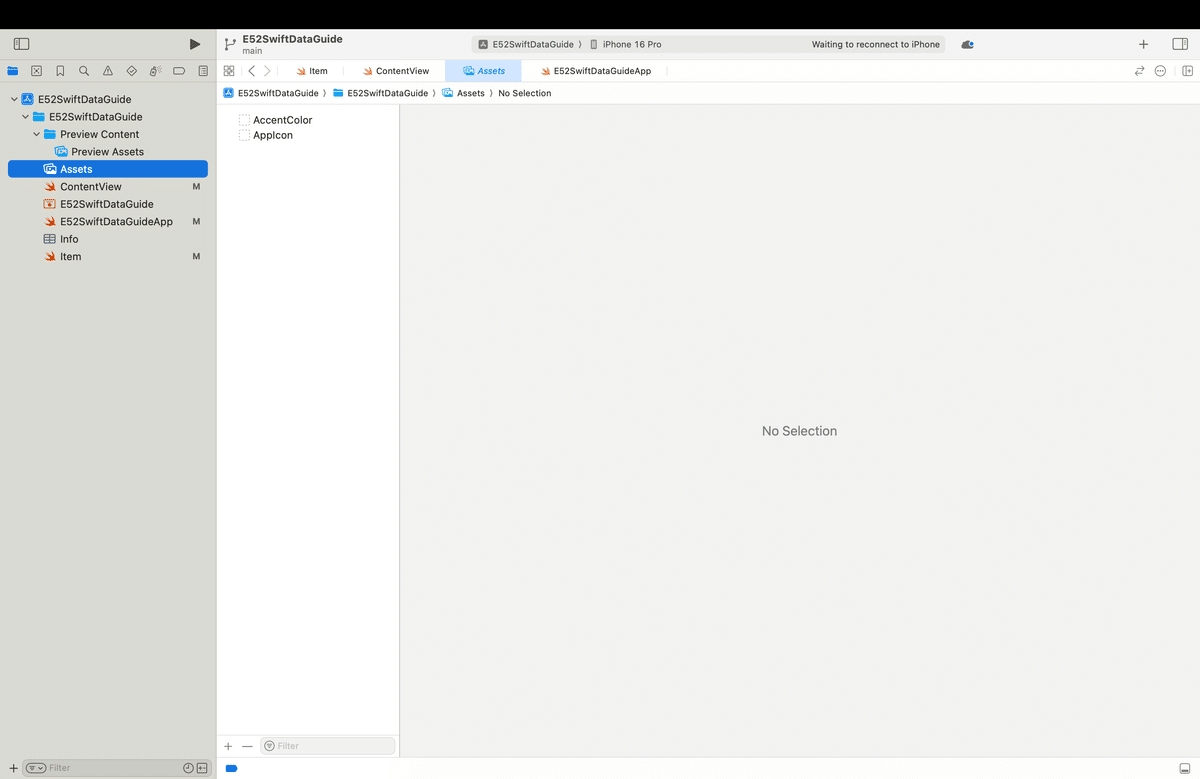Go back with the left chevron

pos(251,71)
